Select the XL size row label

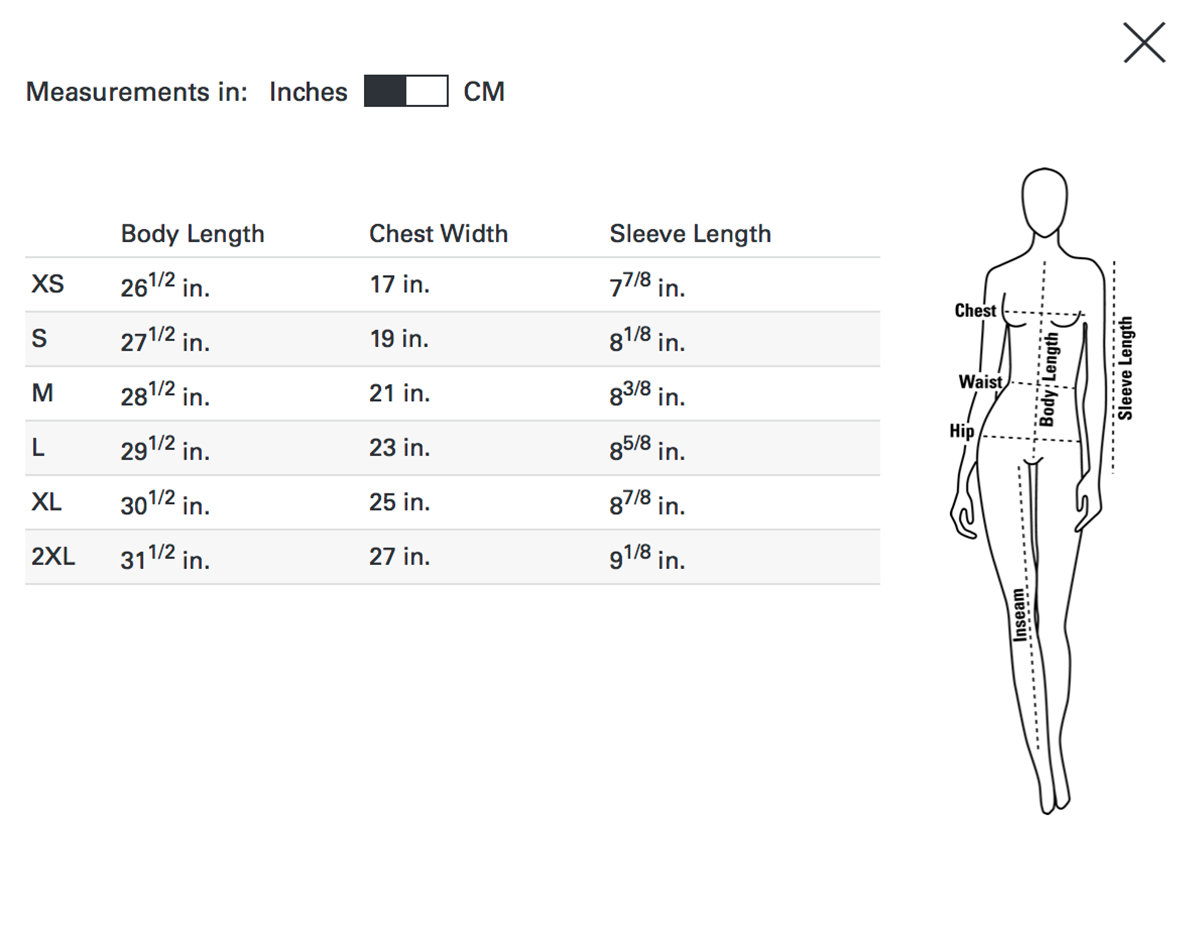coord(46,502)
